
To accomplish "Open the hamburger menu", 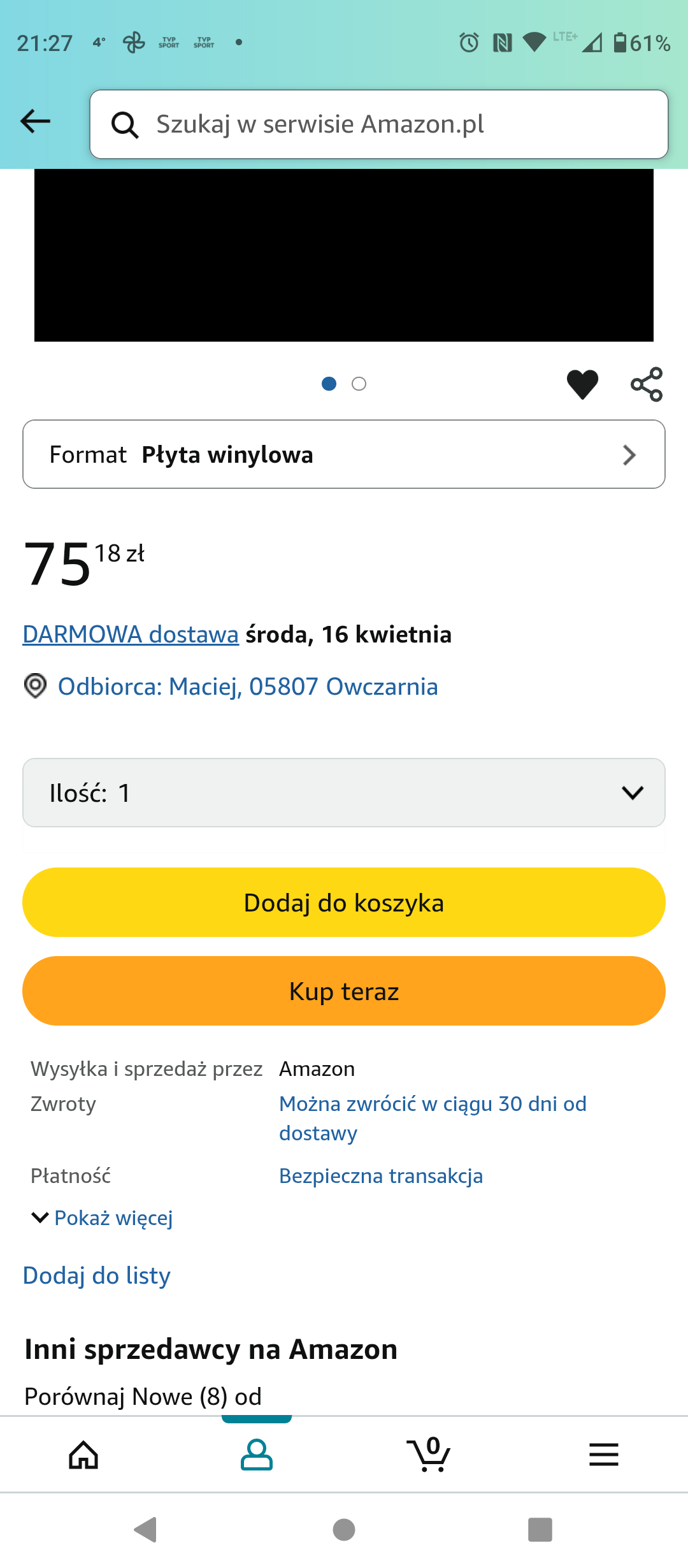I will pyautogui.click(x=603, y=1455).
